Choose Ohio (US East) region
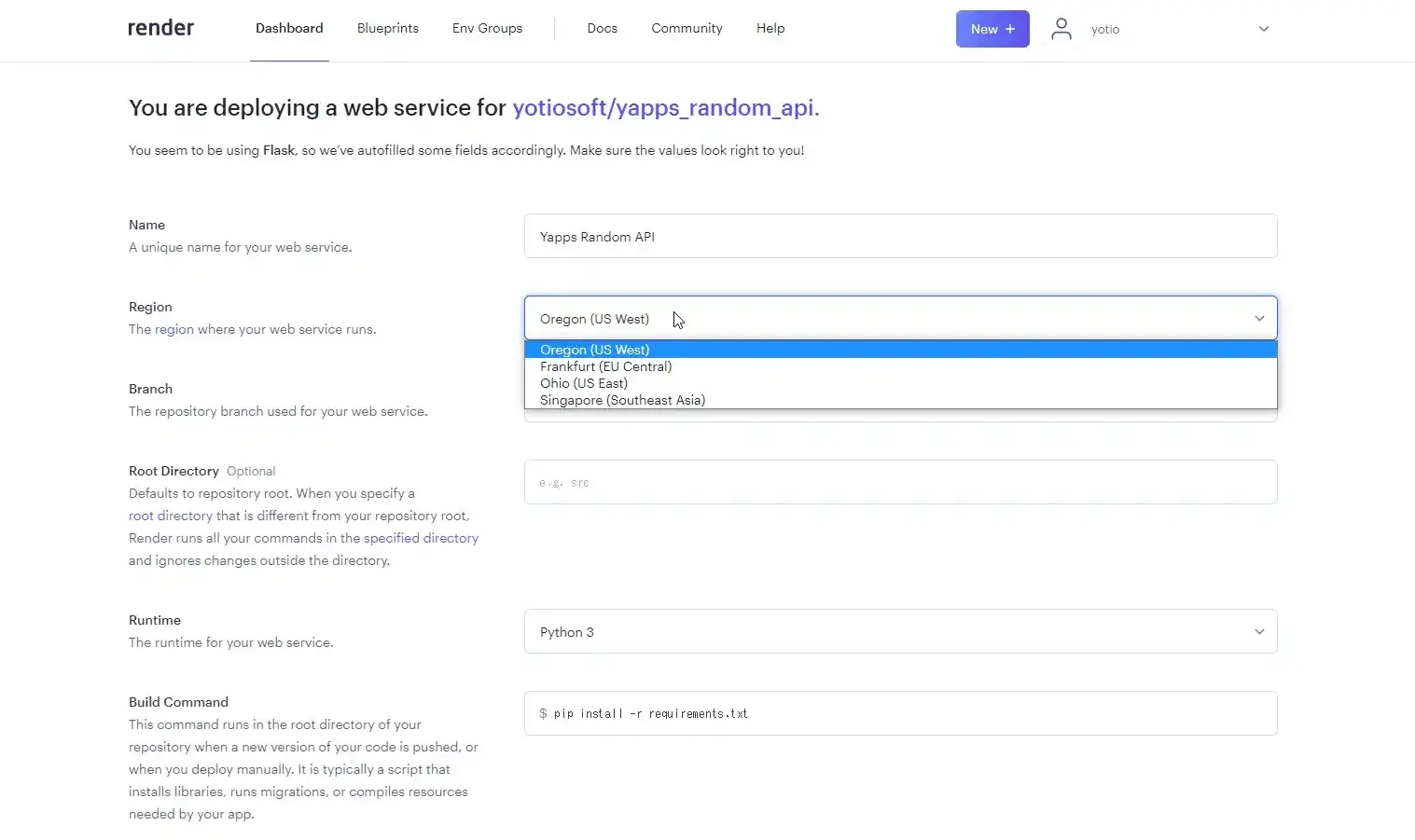The image size is (1415, 840). (x=900, y=383)
